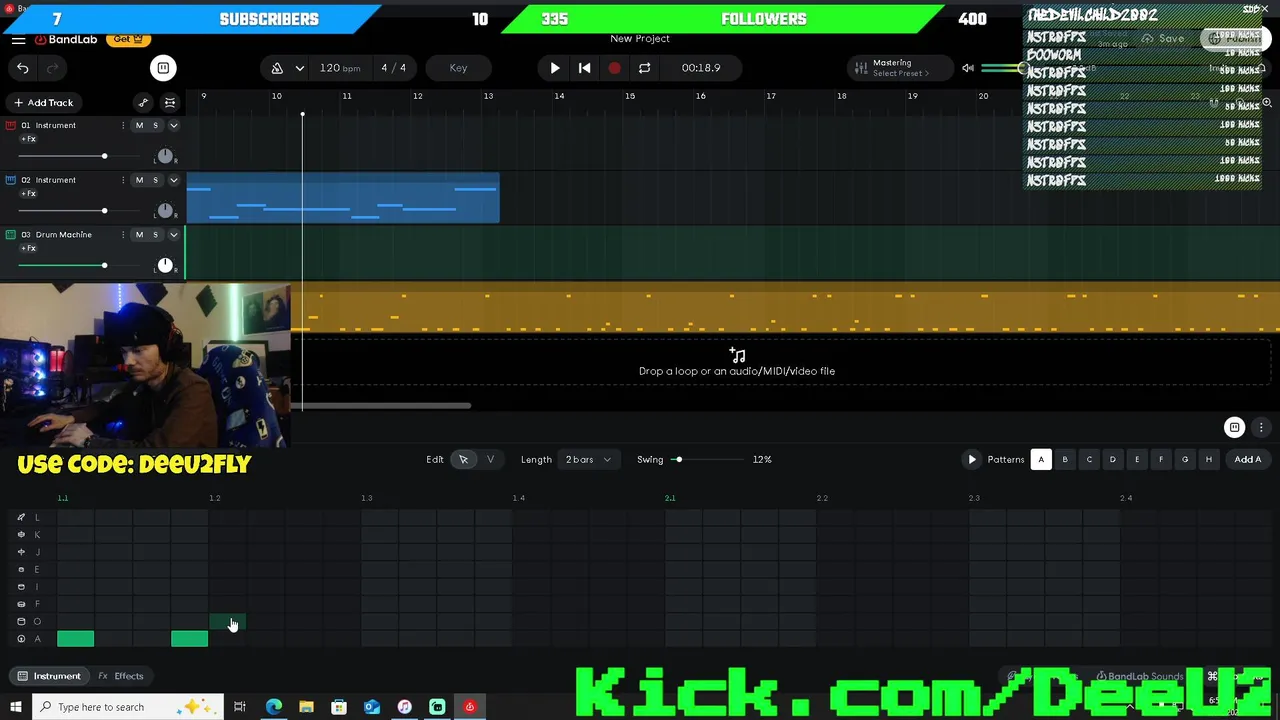Open the Key selector

click(458, 68)
